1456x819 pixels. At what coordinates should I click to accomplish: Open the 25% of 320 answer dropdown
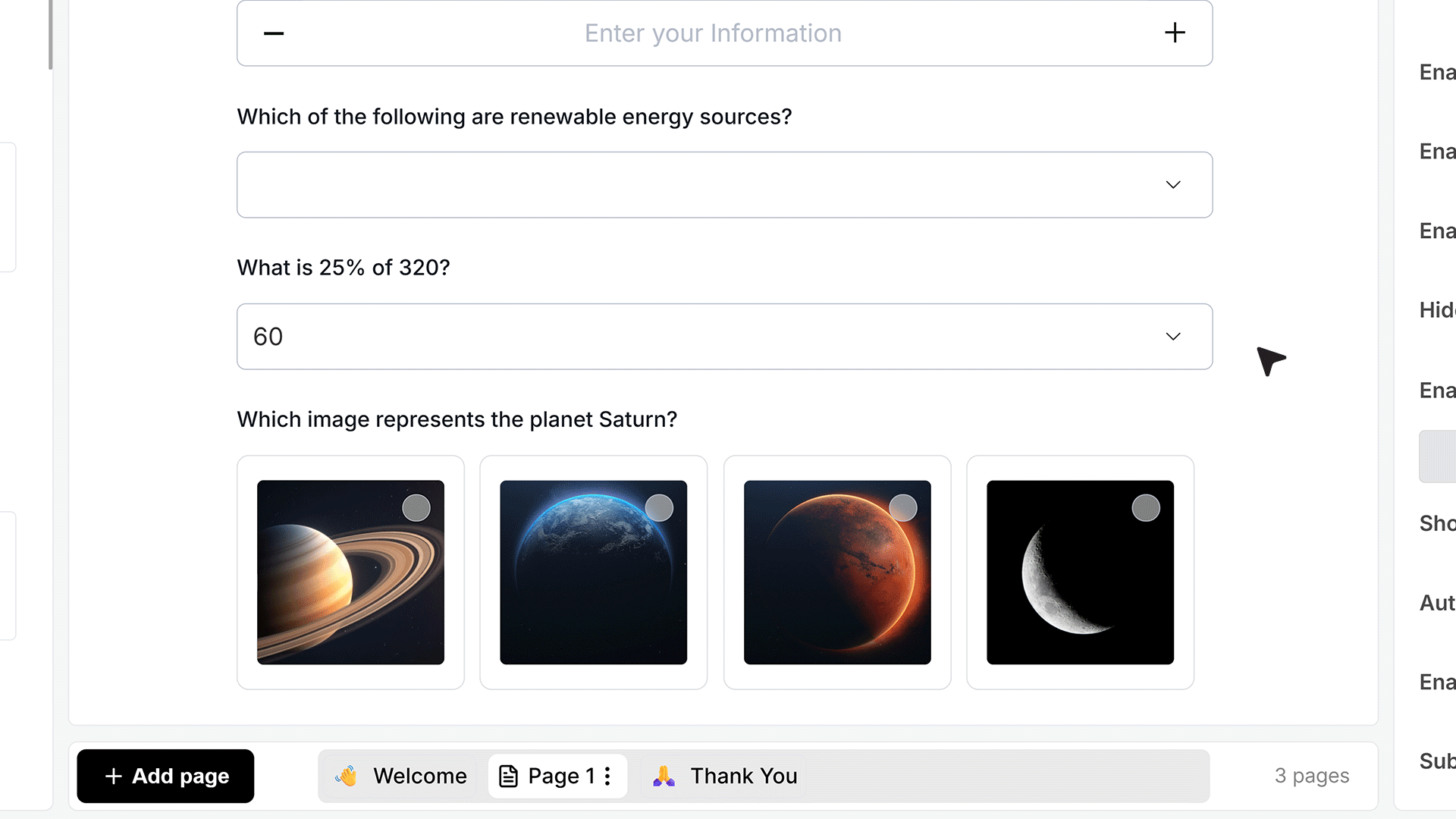coord(724,337)
